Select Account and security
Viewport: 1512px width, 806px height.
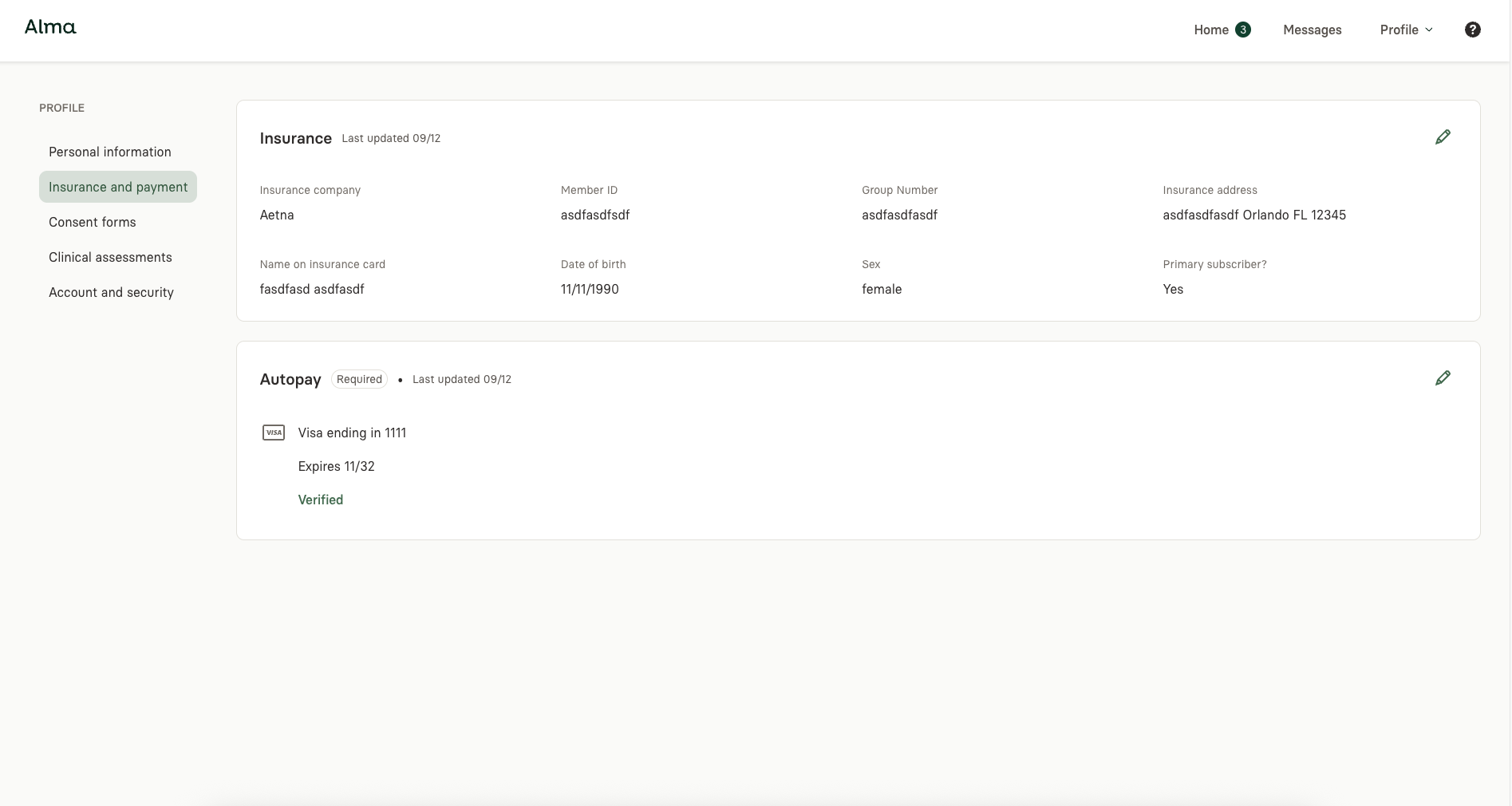click(x=111, y=292)
